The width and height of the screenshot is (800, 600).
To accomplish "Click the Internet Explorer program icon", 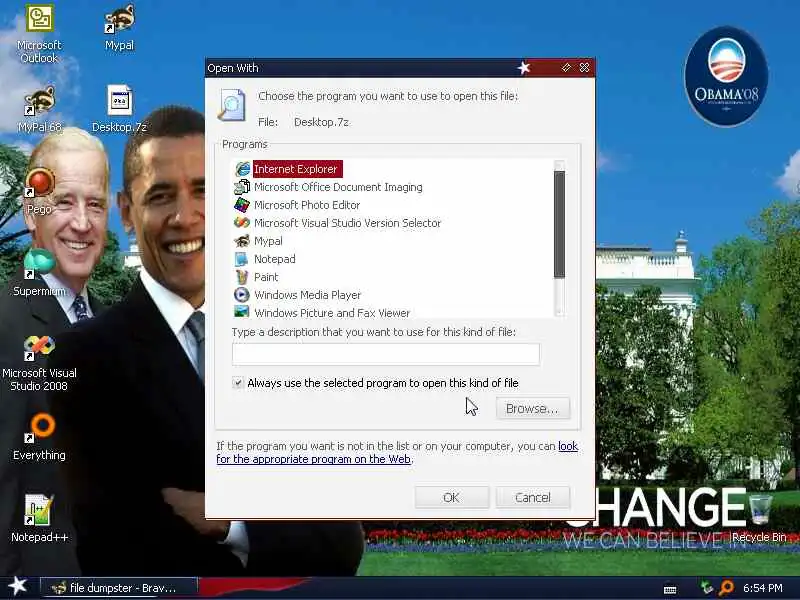I will click(x=242, y=169).
